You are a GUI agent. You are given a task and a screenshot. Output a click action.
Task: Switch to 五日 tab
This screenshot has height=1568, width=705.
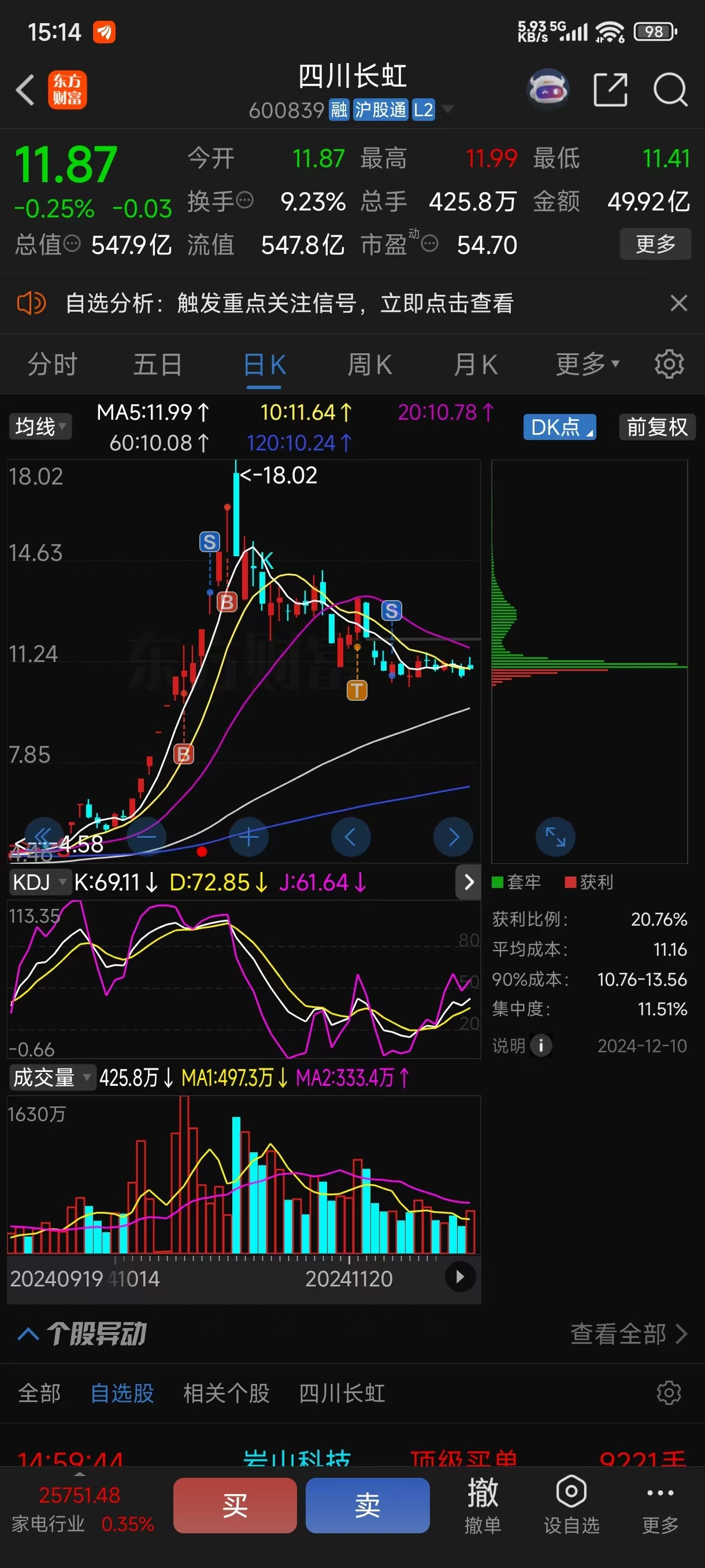[158, 364]
